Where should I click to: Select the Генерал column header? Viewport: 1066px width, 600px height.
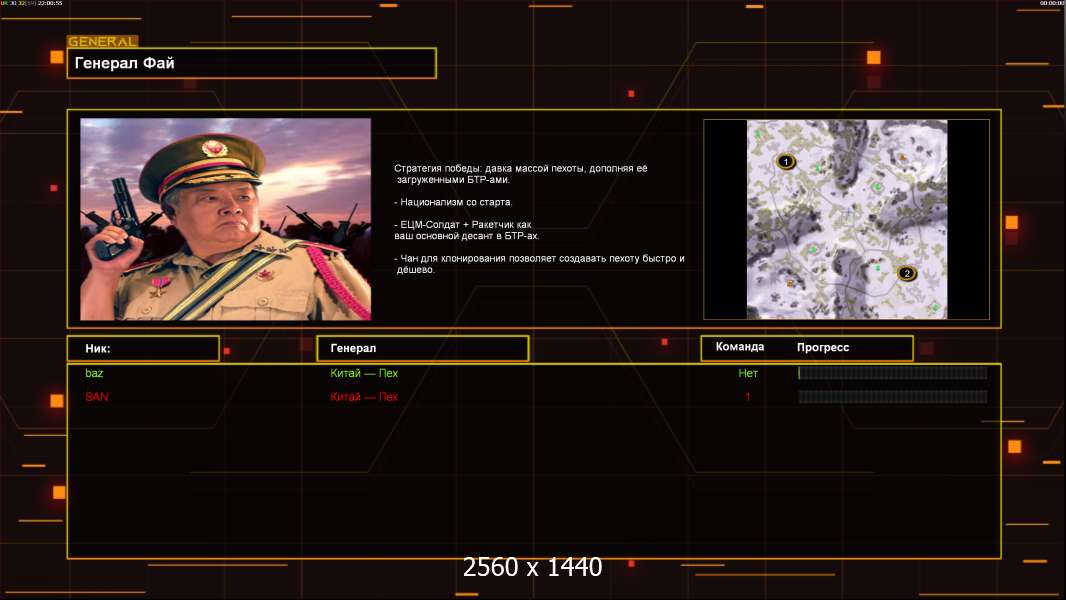[x=422, y=348]
